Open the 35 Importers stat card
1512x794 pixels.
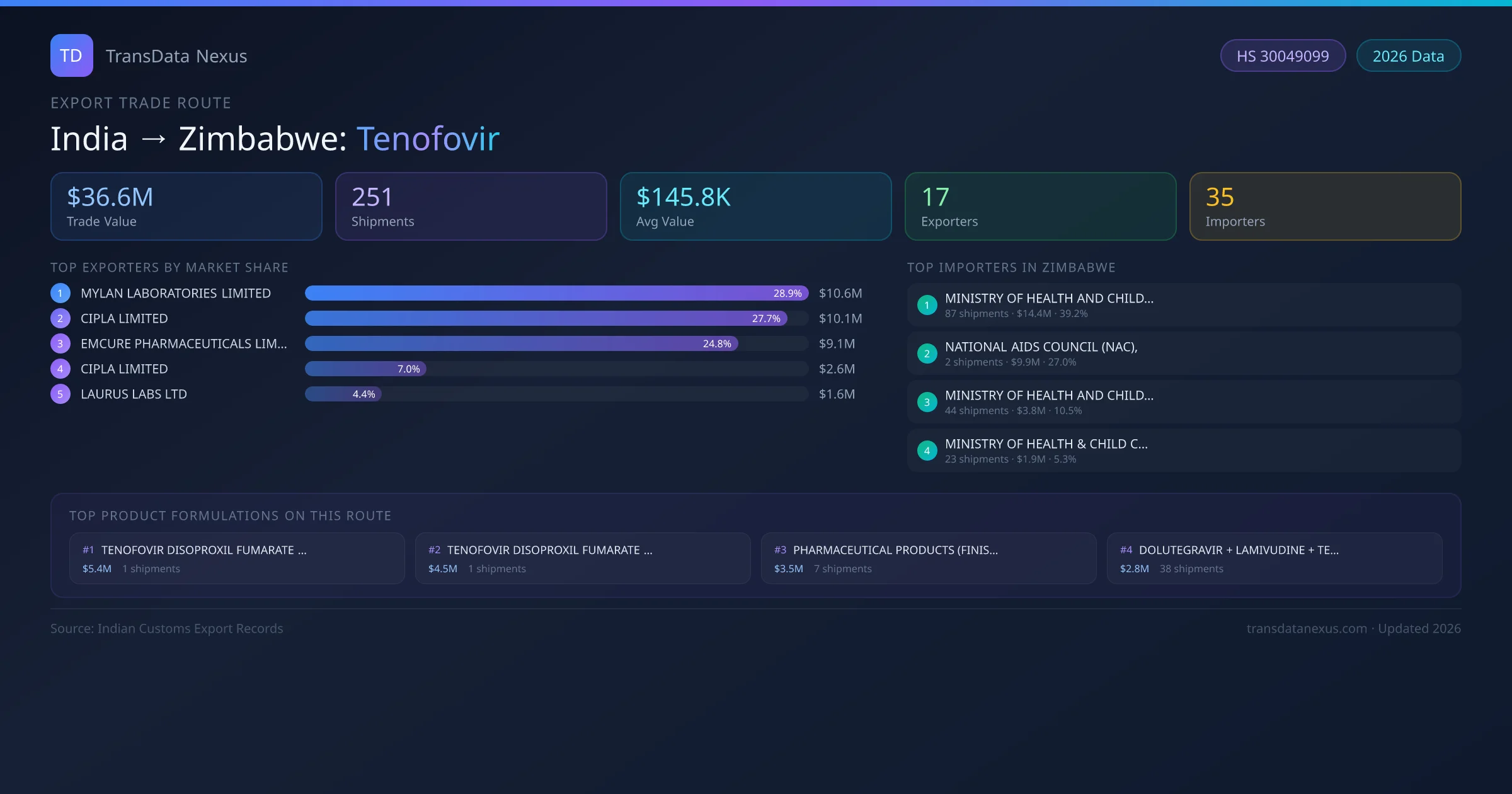click(x=1325, y=206)
